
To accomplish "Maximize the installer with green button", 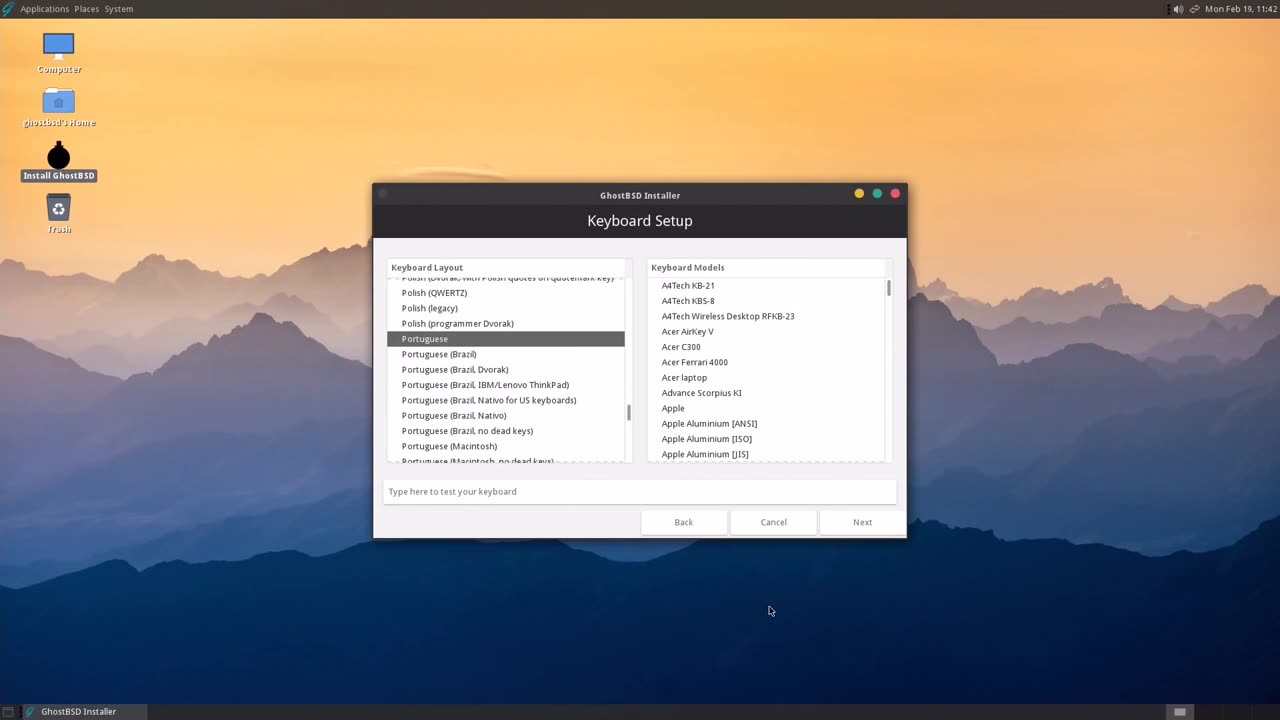I will (877, 194).
